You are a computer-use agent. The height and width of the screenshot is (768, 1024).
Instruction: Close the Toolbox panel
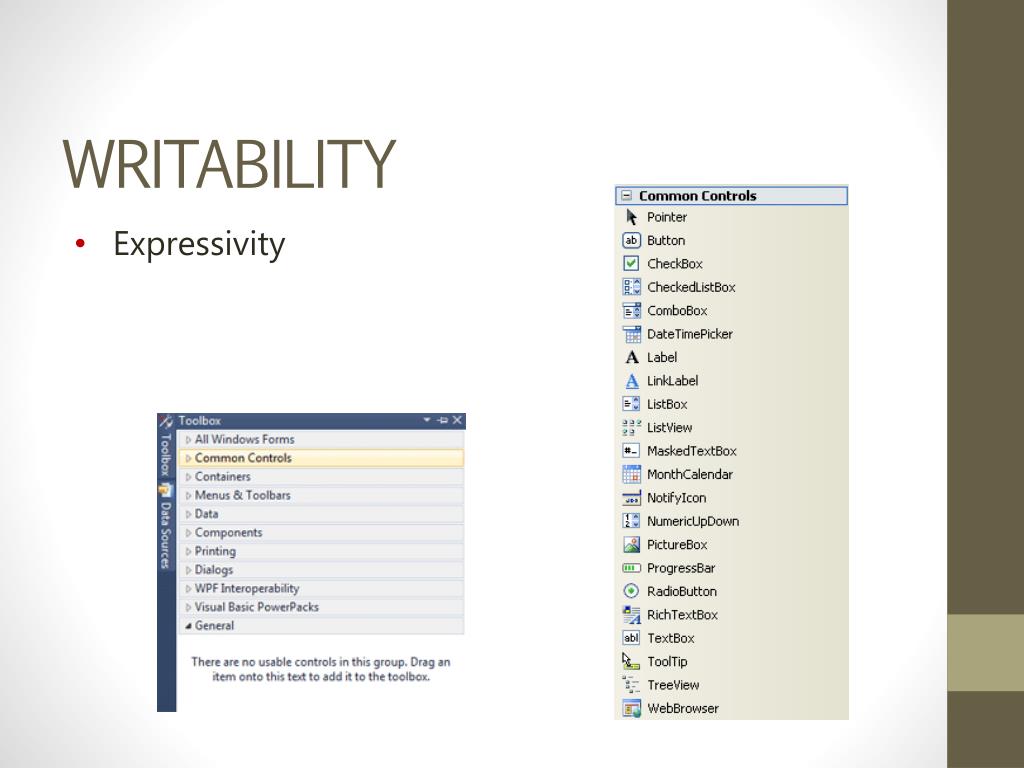point(457,420)
